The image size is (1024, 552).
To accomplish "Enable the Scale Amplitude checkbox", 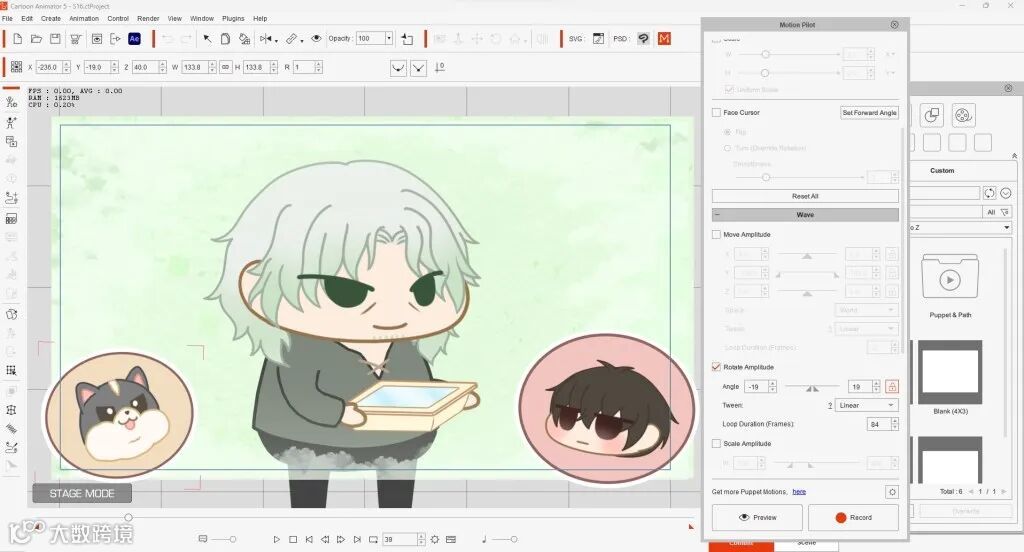I will click(x=716, y=444).
